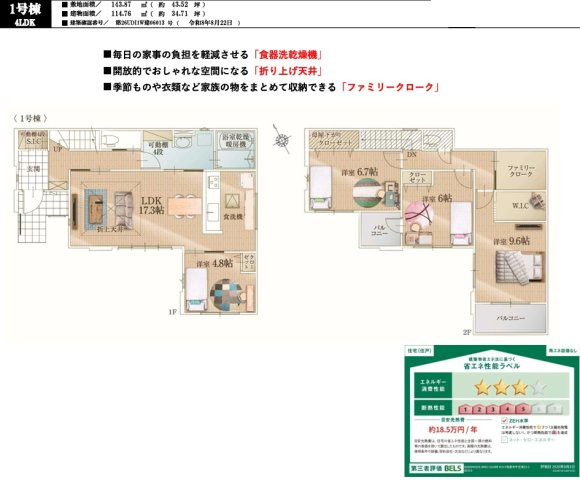Click the 洋室 9.6帖 label
Screen dimensions: 580x480
pyautogui.click(x=512, y=241)
